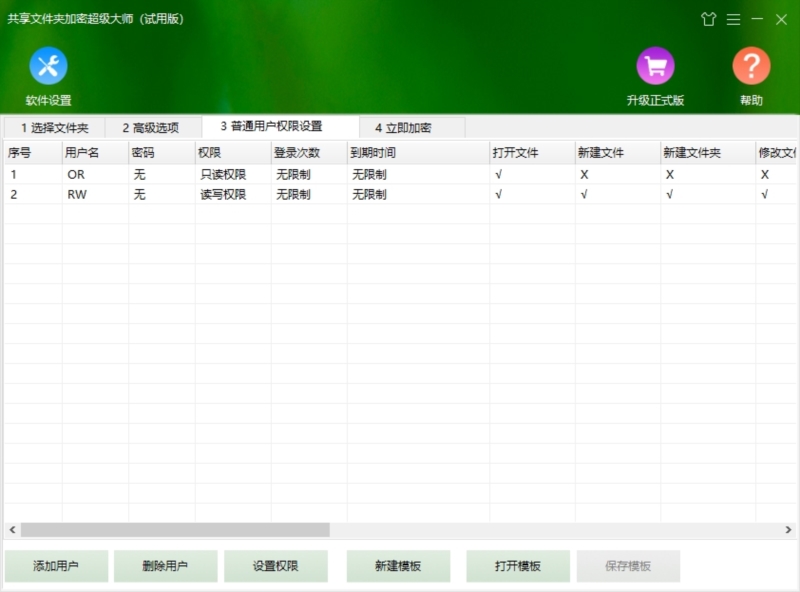
Task: Click scrollbar right arrow
Action: 788,530
